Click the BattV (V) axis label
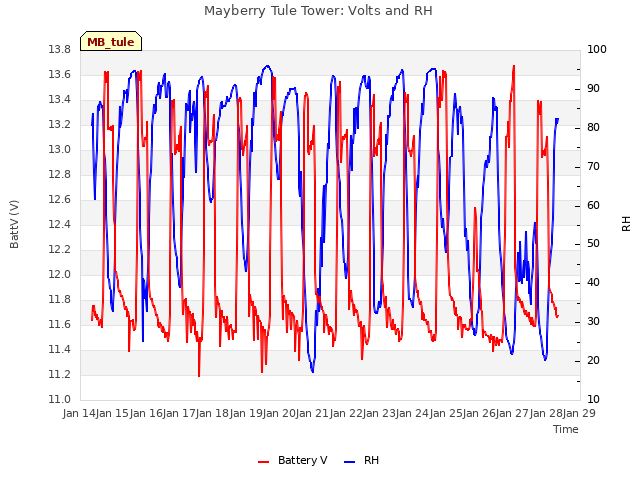This screenshot has height=480, width=640. [14, 224]
